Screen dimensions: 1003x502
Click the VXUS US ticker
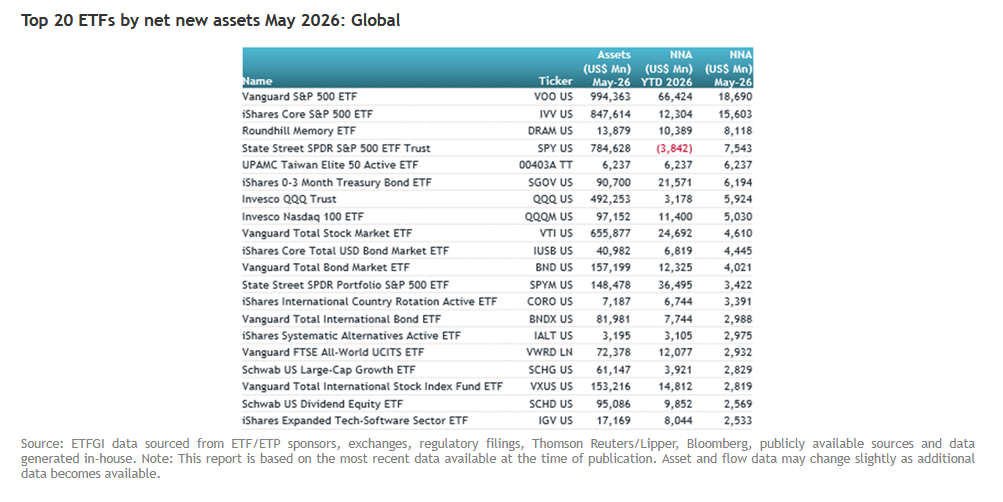(551, 386)
